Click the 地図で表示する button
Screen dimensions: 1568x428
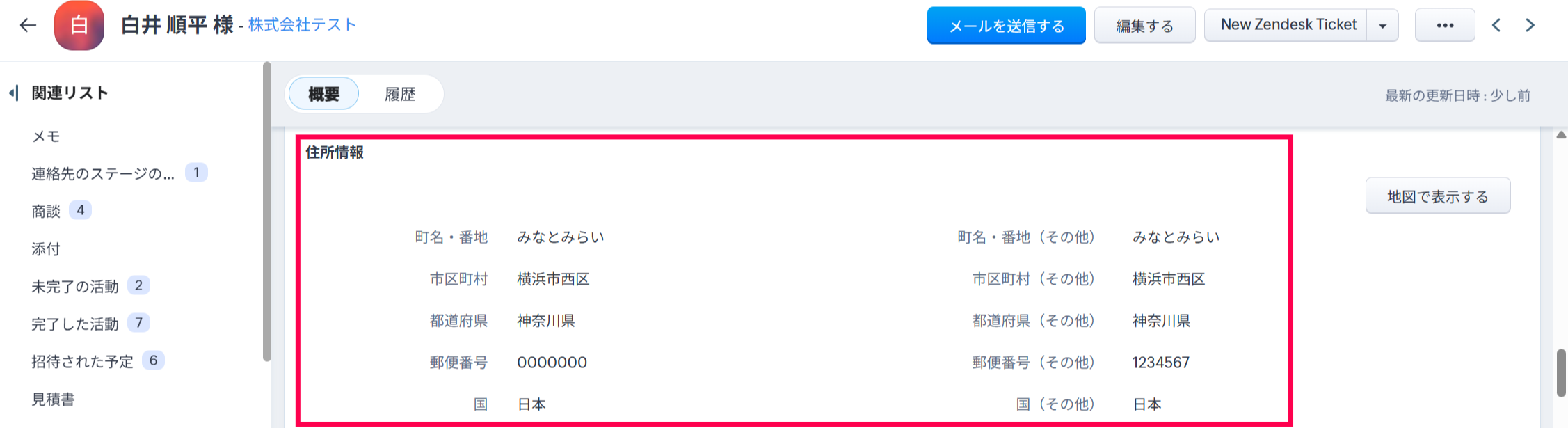(x=1437, y=196)
